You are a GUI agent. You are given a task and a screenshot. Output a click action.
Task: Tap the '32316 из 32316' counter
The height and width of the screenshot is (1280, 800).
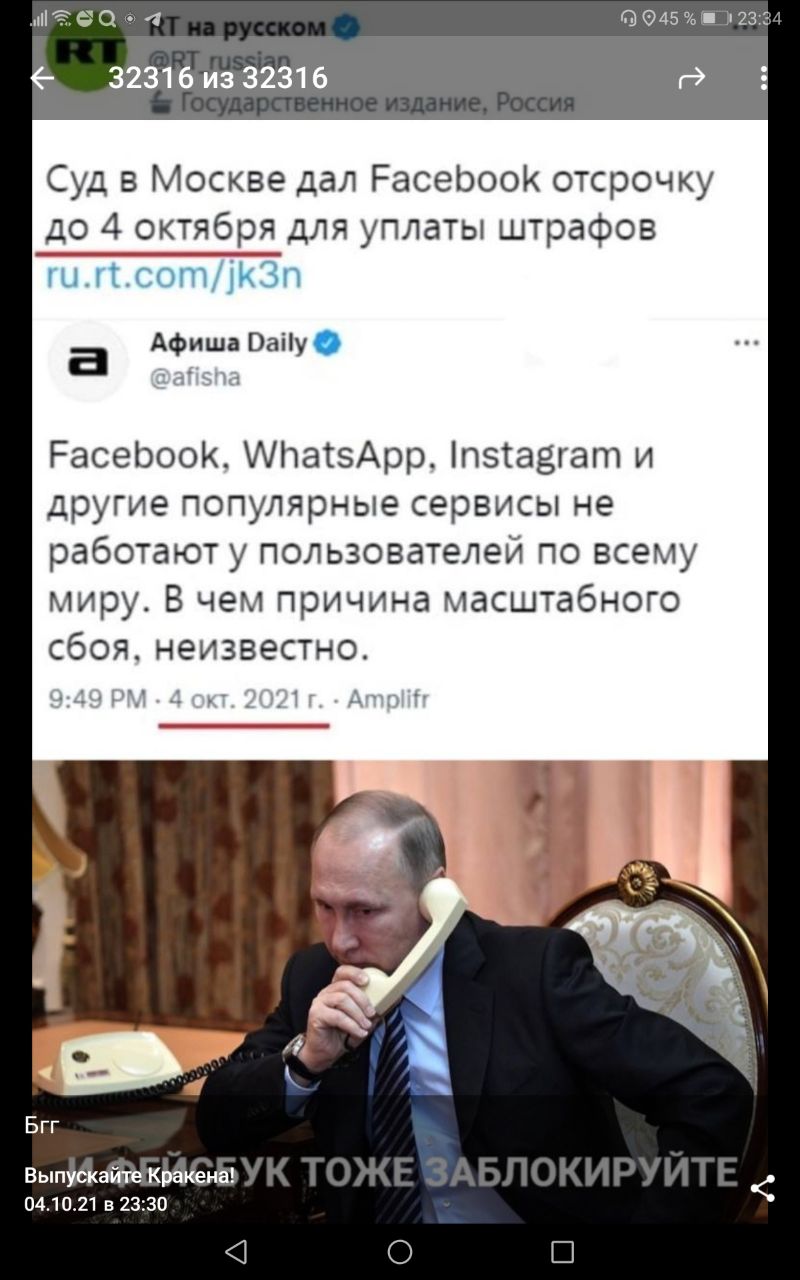218,78
